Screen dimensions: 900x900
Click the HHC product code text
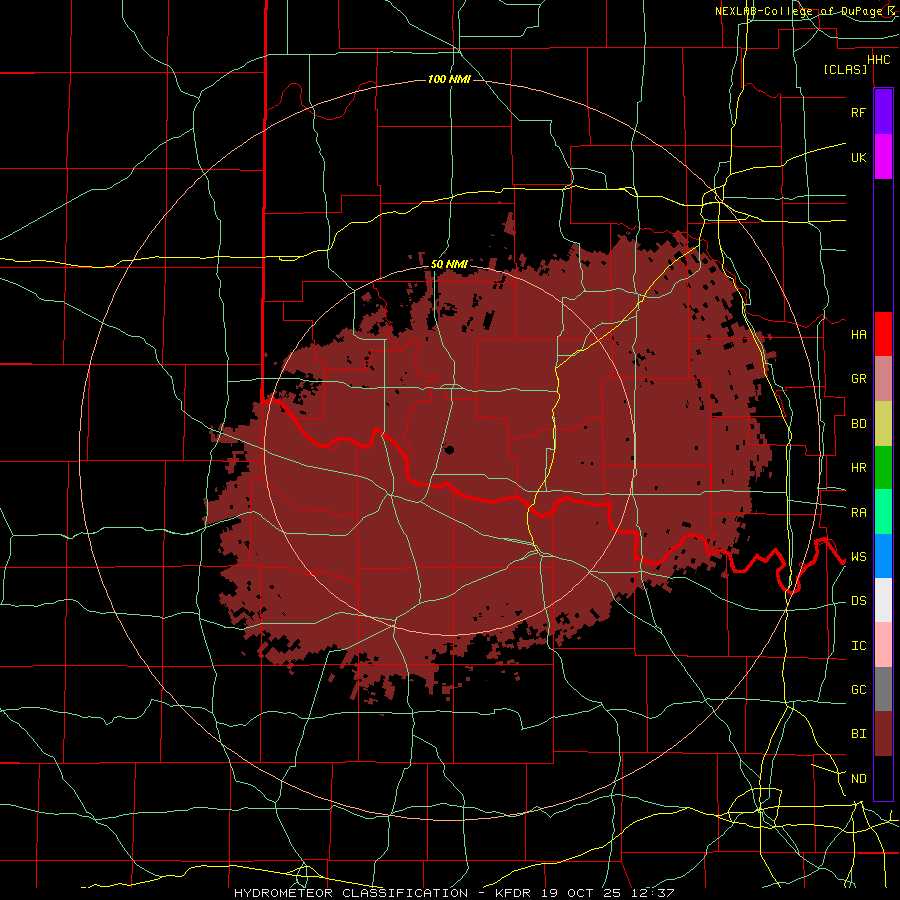[878, 60]
